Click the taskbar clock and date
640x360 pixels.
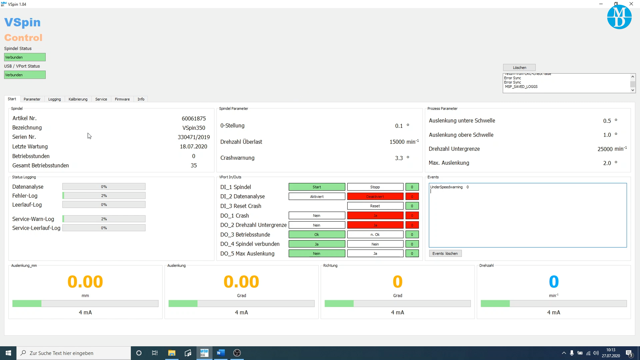tap(611, 353)
